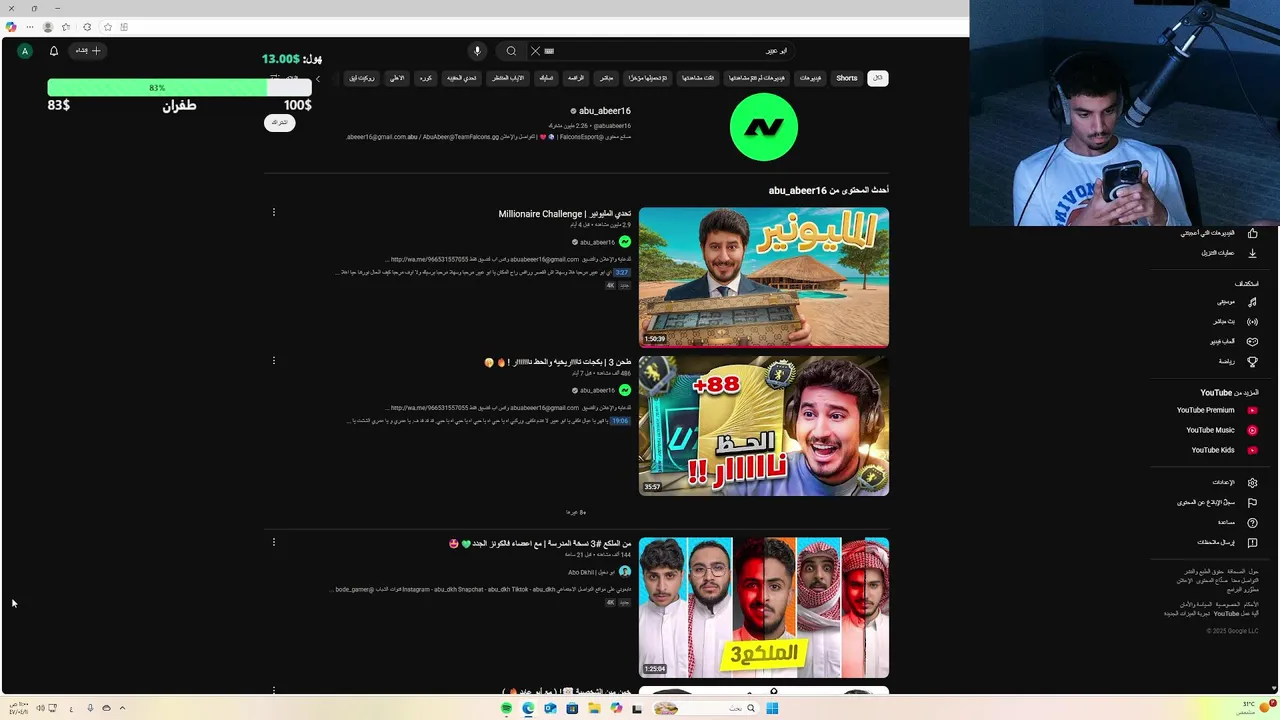Open Report history flag item
Screen dimensions: 1280x720
[x=1217, y=502]
